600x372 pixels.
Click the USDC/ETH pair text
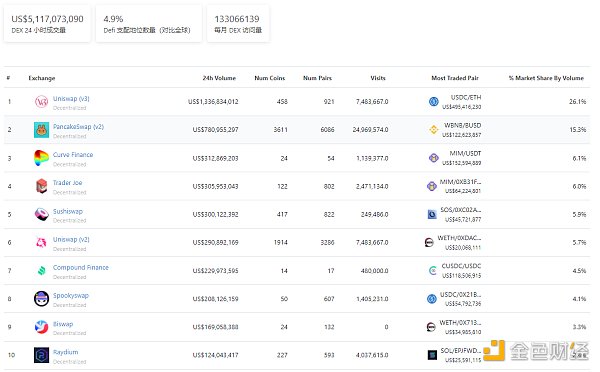466,98
